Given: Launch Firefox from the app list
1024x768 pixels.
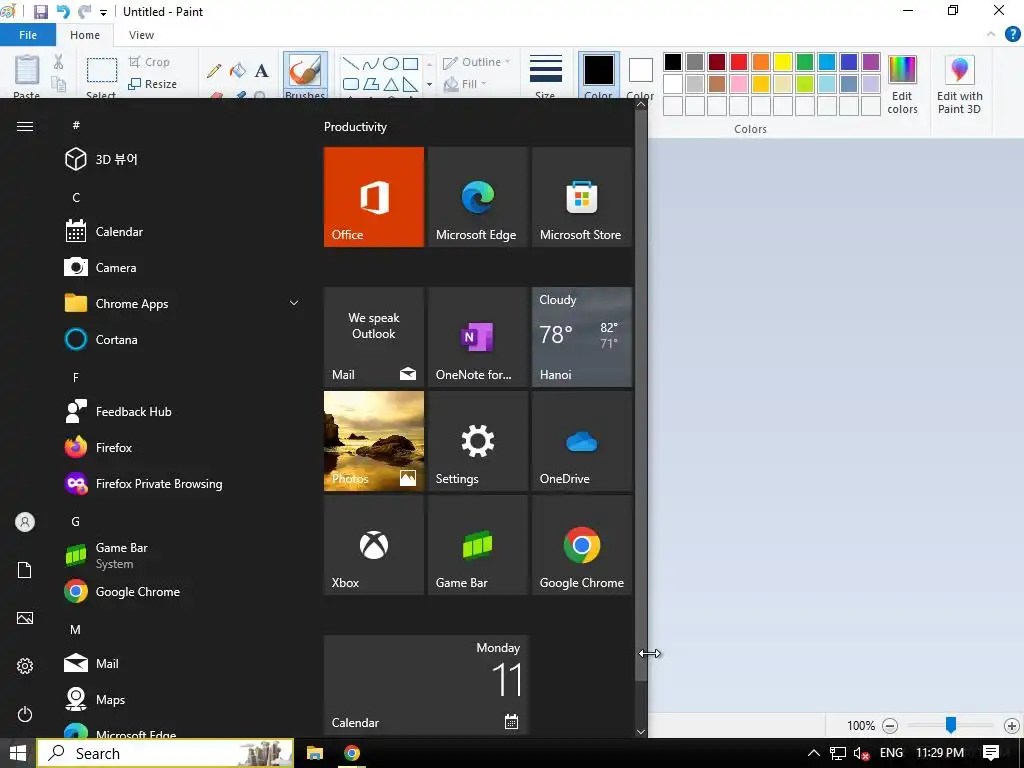Looking at the screenshot, I should pos(183,447).
